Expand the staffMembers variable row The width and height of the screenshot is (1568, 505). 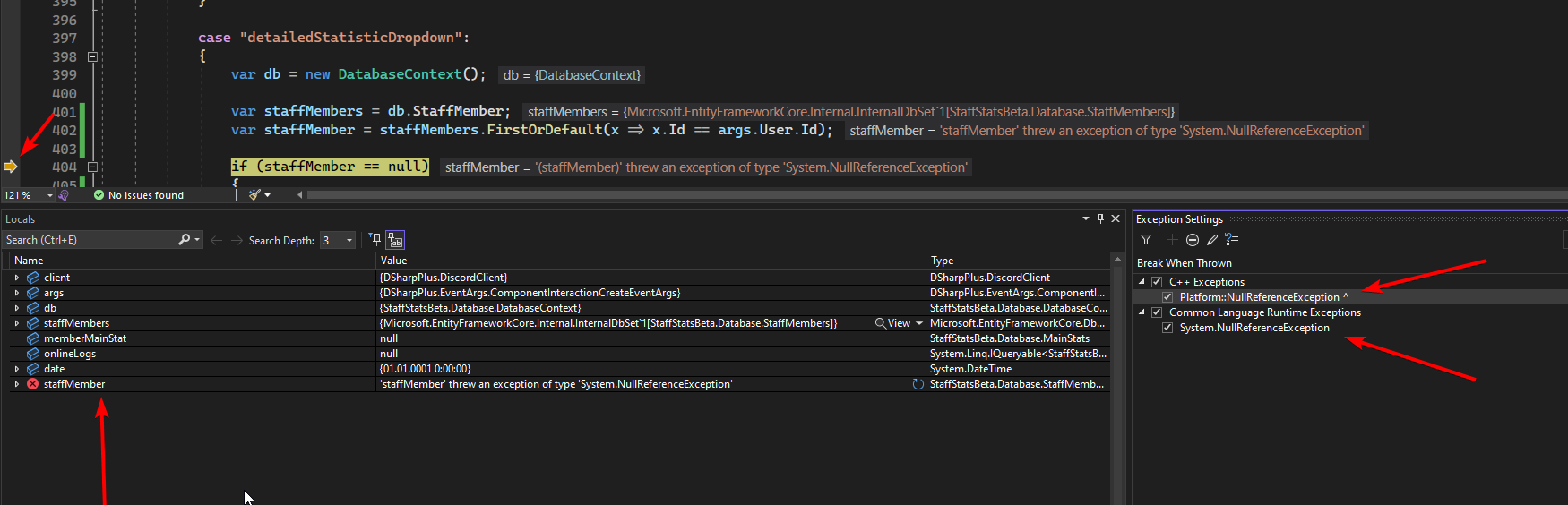[17, 323]
